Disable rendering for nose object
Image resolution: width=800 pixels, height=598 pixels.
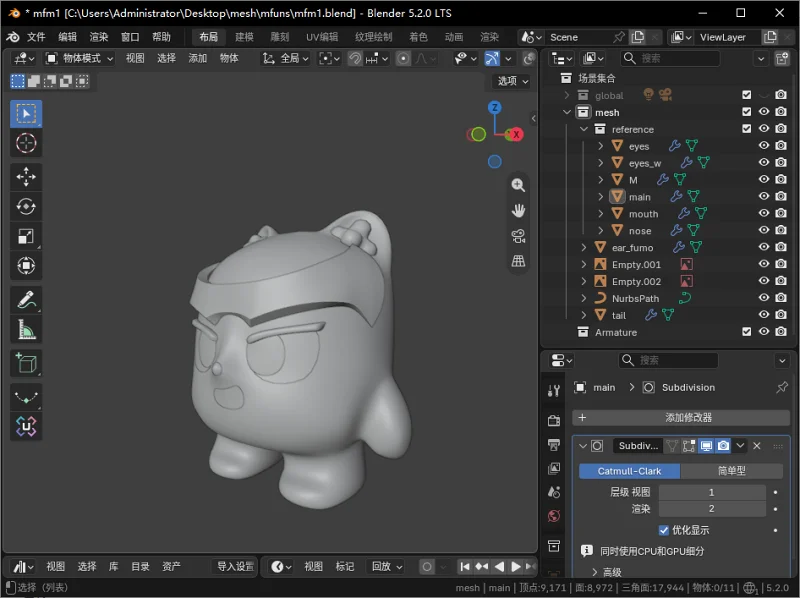click(781, 230)
